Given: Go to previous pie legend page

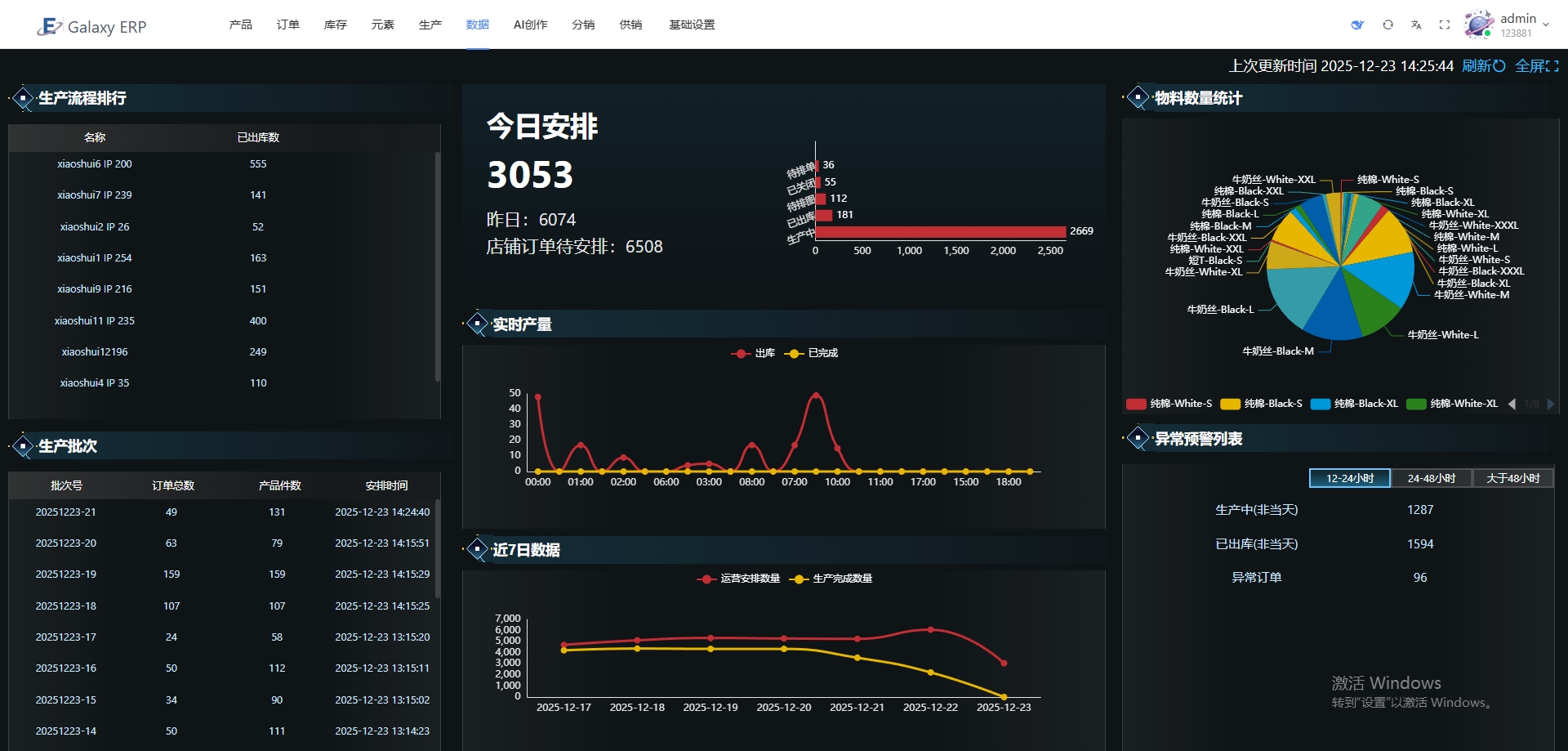Looking at the screenshot, I should coord(1512,404).
